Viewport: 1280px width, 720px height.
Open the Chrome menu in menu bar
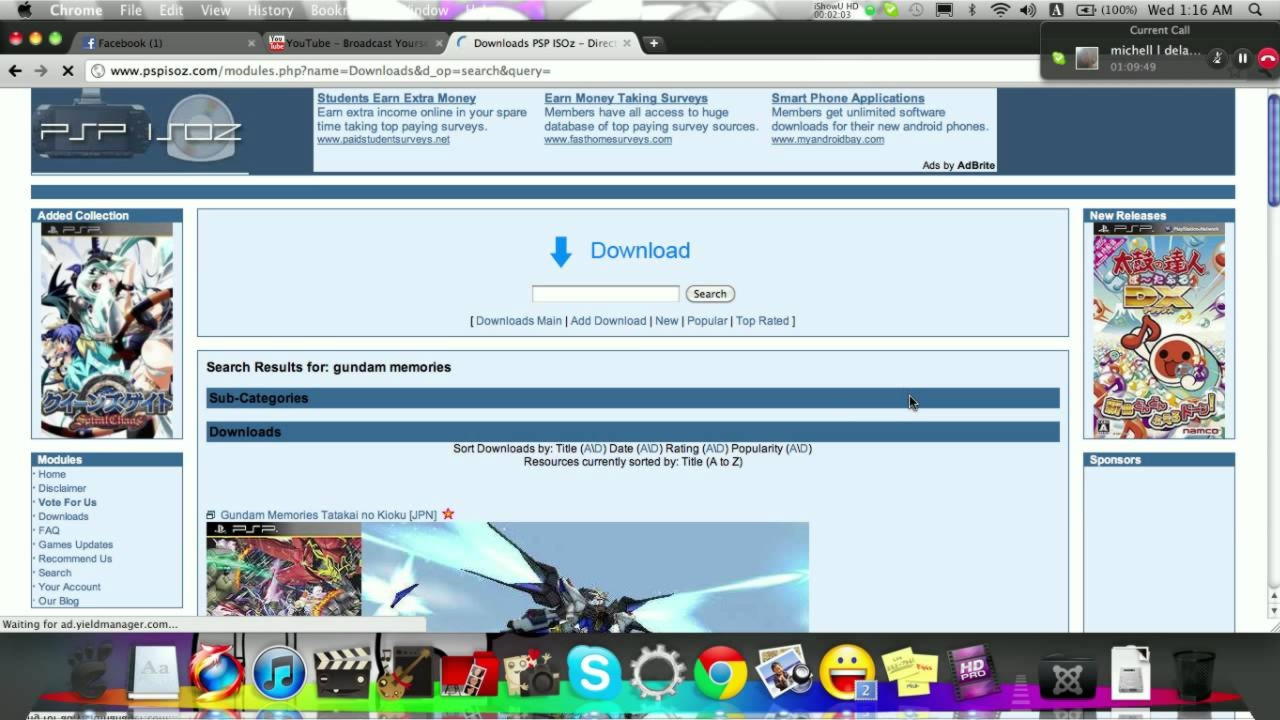pyautogui.click(x=76, y=10)
